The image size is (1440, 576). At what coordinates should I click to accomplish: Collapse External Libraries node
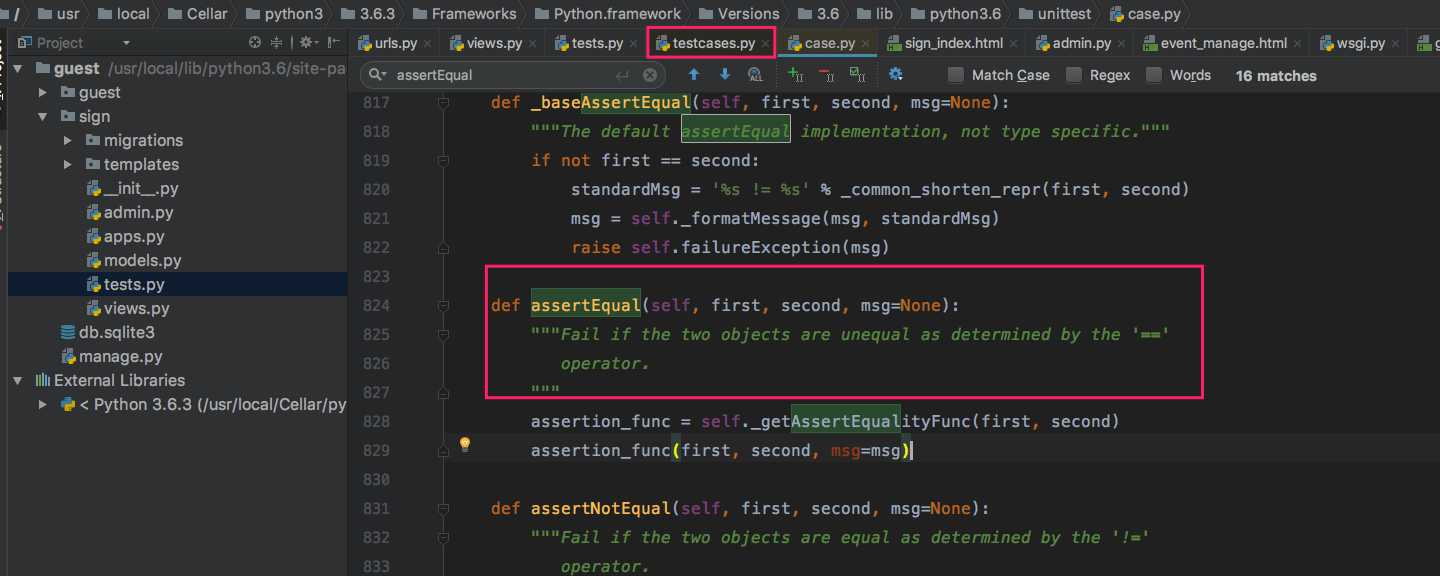18,380
